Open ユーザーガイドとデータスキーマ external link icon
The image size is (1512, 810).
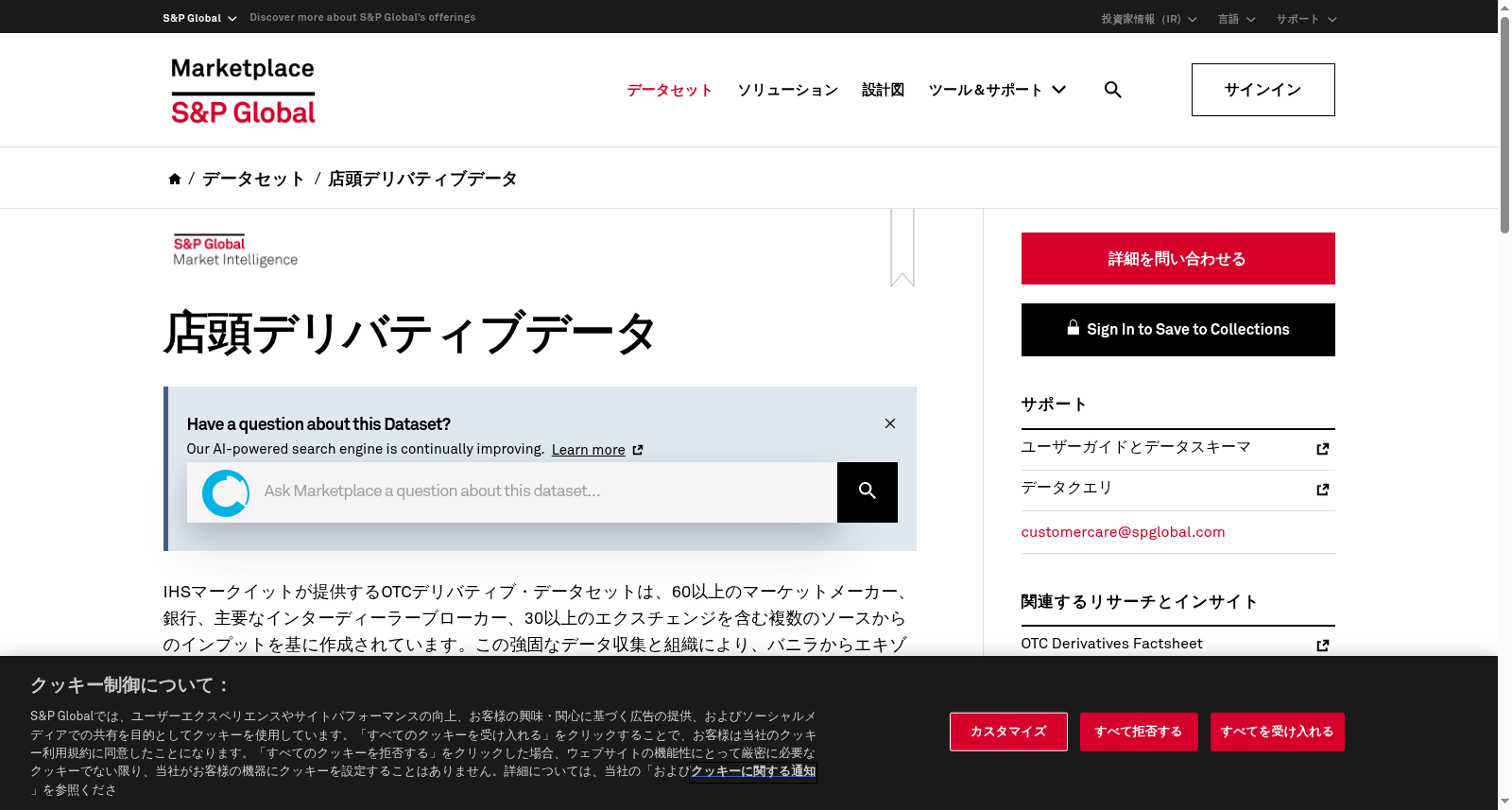point(1323,449)
